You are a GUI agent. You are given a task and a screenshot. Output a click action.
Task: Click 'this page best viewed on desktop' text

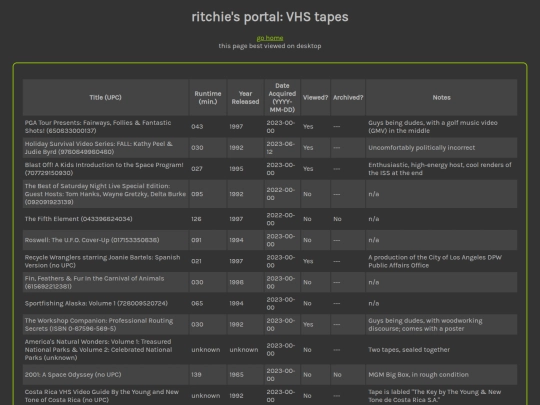point(270,46)
